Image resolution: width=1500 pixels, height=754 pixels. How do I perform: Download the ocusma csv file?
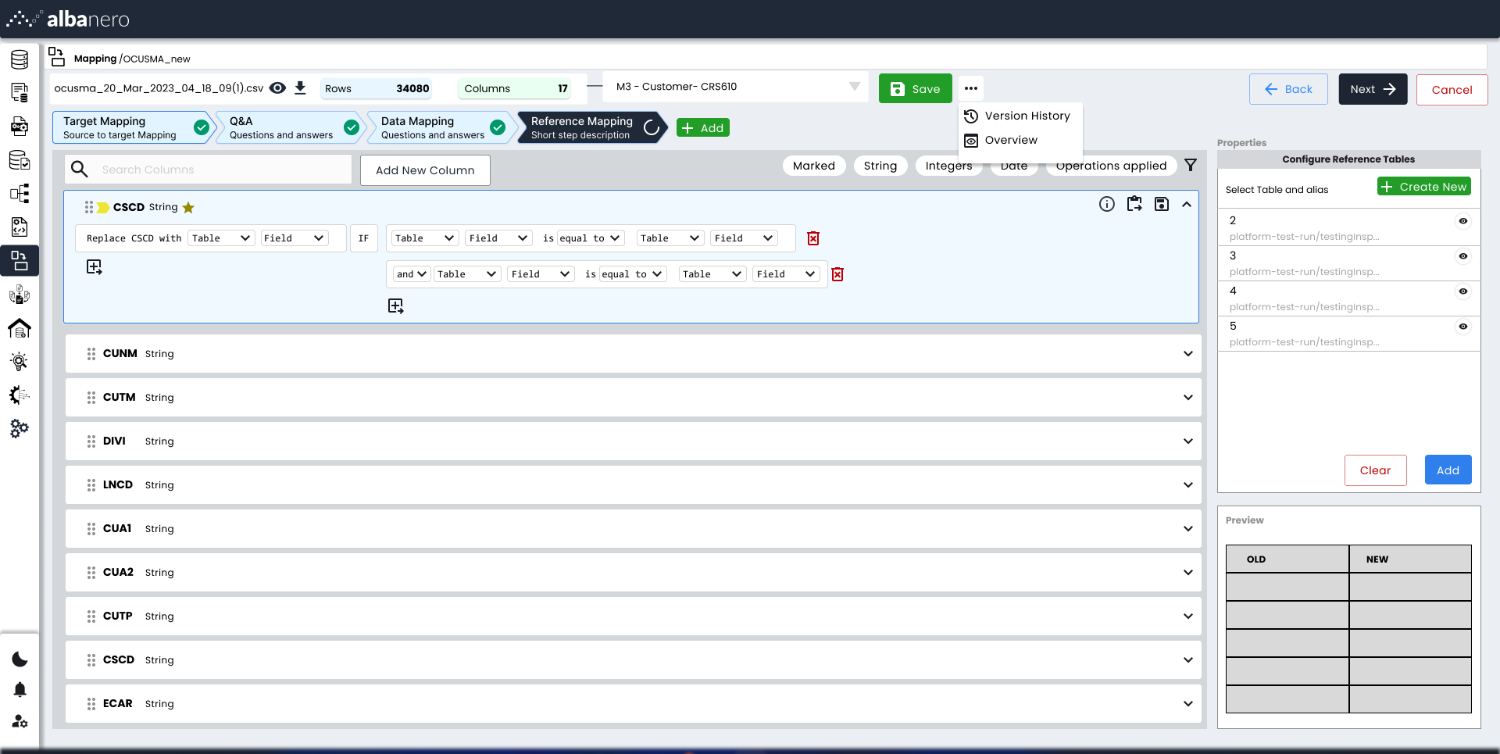(x=300, y=88)
